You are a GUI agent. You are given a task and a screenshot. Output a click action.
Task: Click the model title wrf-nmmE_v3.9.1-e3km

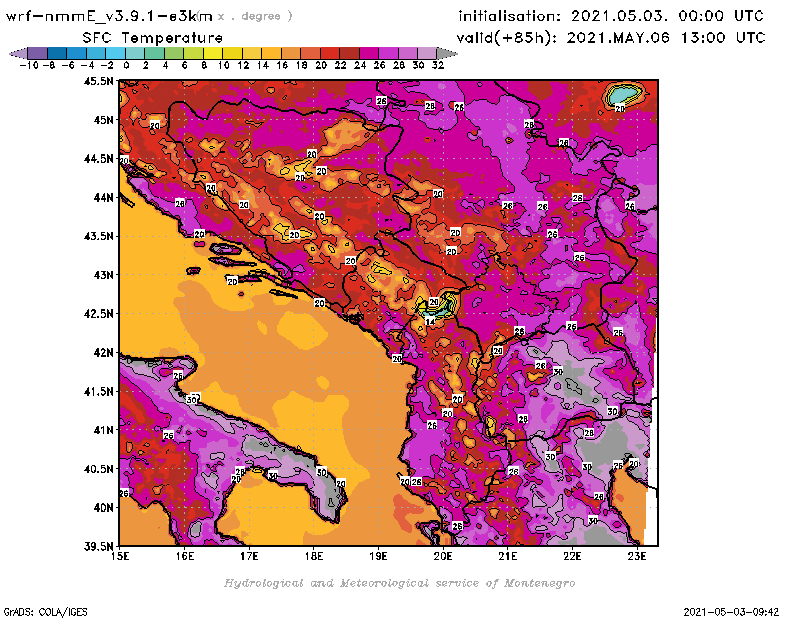109,16
